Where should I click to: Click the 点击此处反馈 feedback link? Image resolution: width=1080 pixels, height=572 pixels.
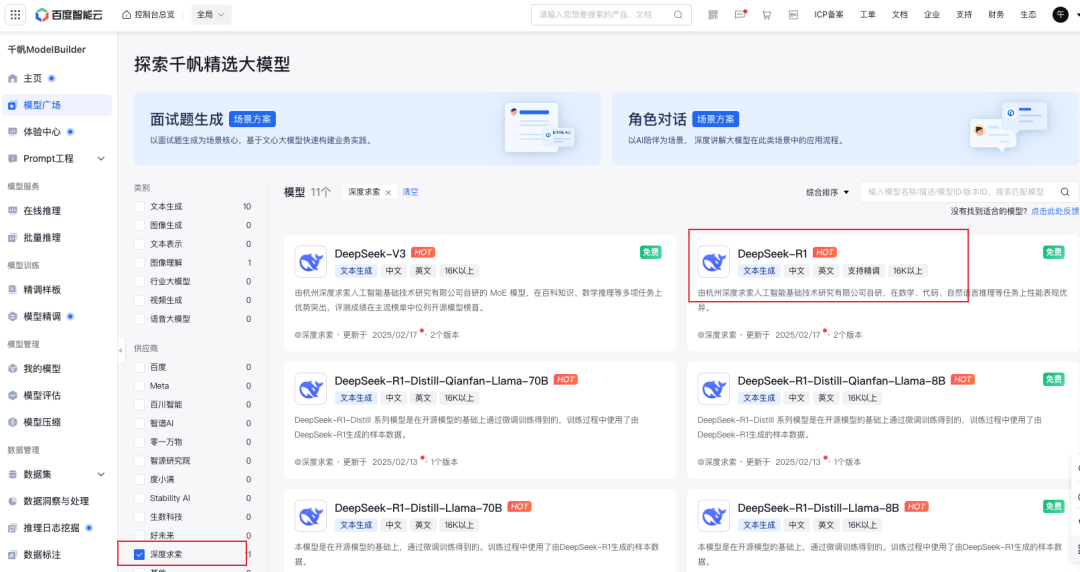[x=1055, y=211]
